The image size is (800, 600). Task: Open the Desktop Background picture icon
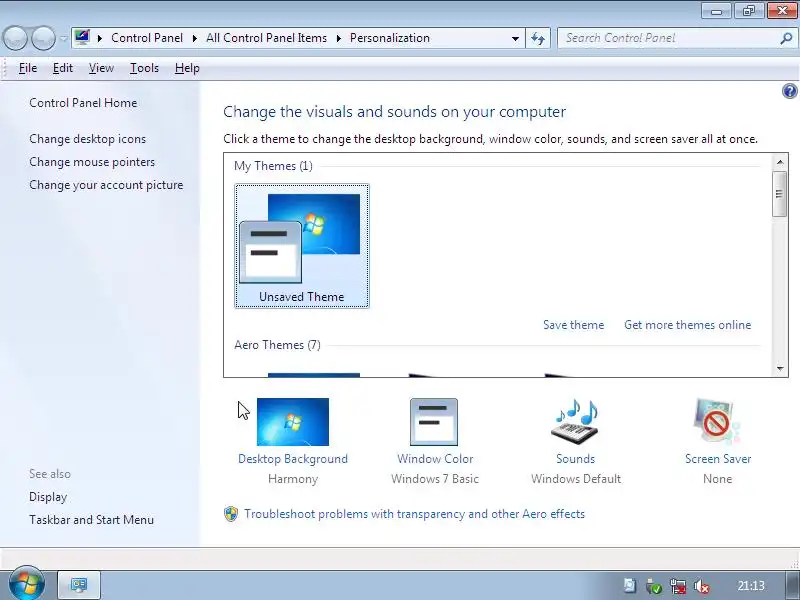[x=293, y=422]
